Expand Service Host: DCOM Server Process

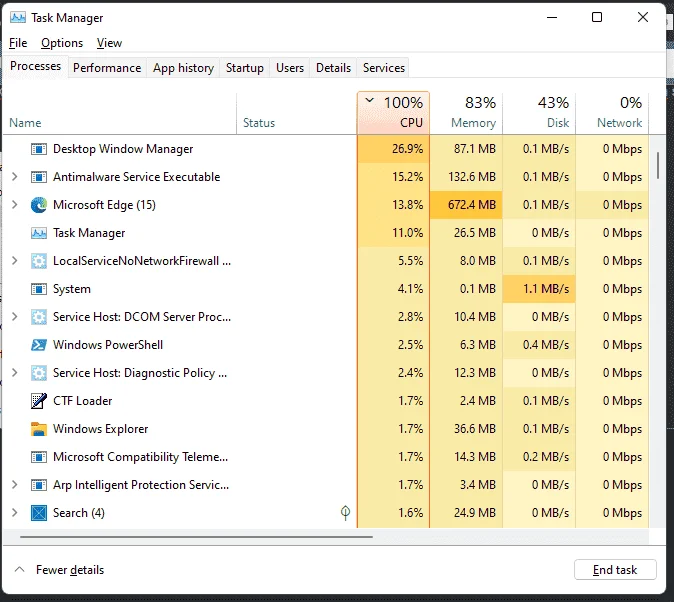tap(15, 316)
